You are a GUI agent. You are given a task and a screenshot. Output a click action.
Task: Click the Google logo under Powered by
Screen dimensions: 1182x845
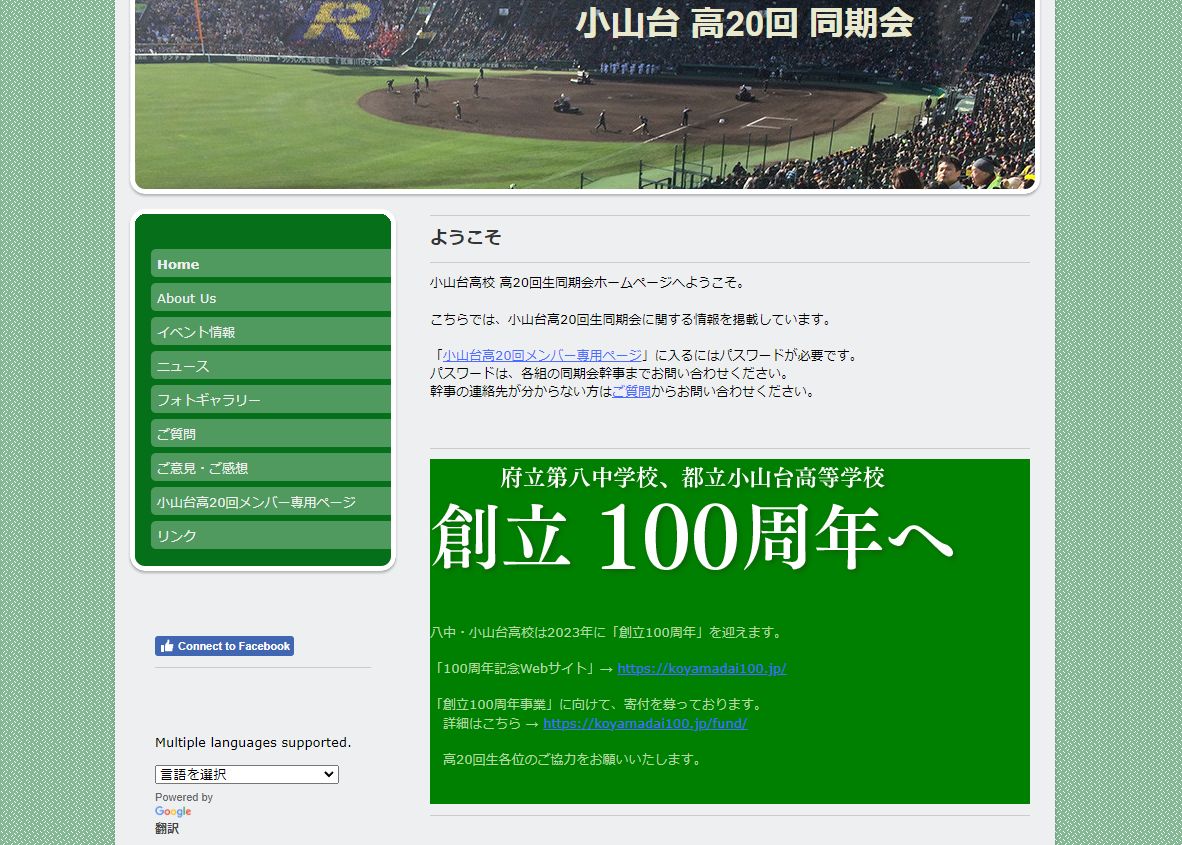[x=173, y=812]
